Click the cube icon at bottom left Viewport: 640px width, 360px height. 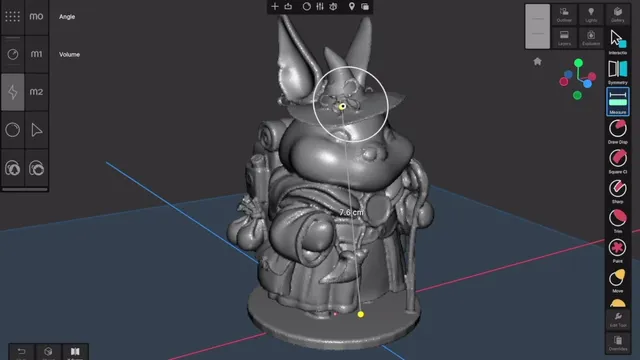[x=48, y=352]
